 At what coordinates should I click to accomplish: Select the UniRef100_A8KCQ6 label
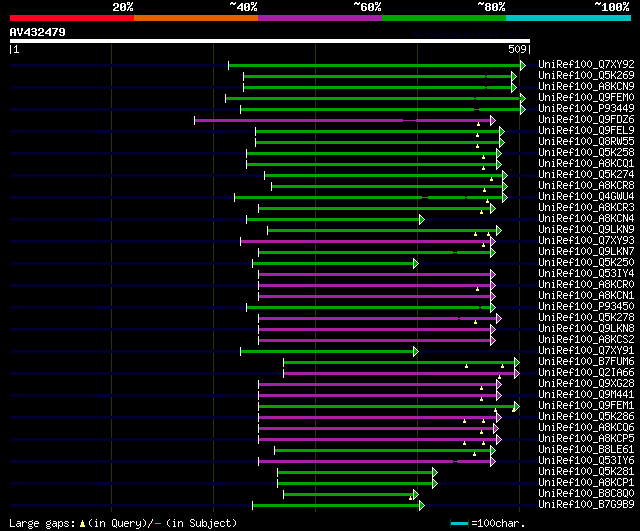click(586, 428)
